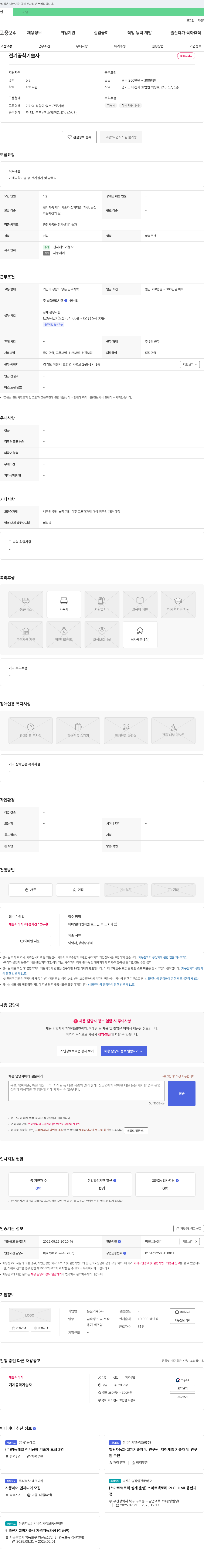
Task: Click 요약보기 for 기계공학기술자 posting
Action: (183, 1388)
